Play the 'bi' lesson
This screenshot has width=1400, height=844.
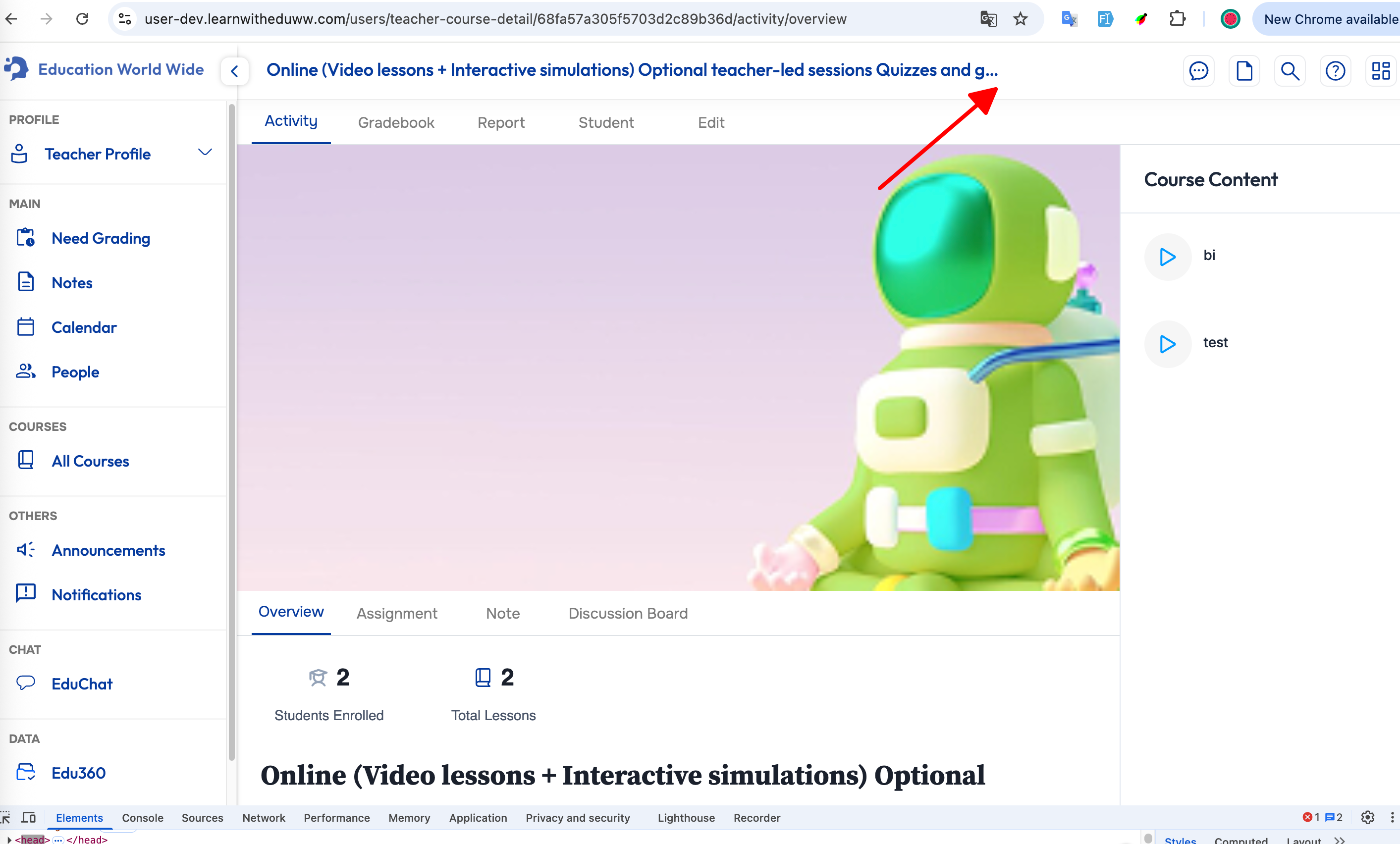(x=1167, y=257)
